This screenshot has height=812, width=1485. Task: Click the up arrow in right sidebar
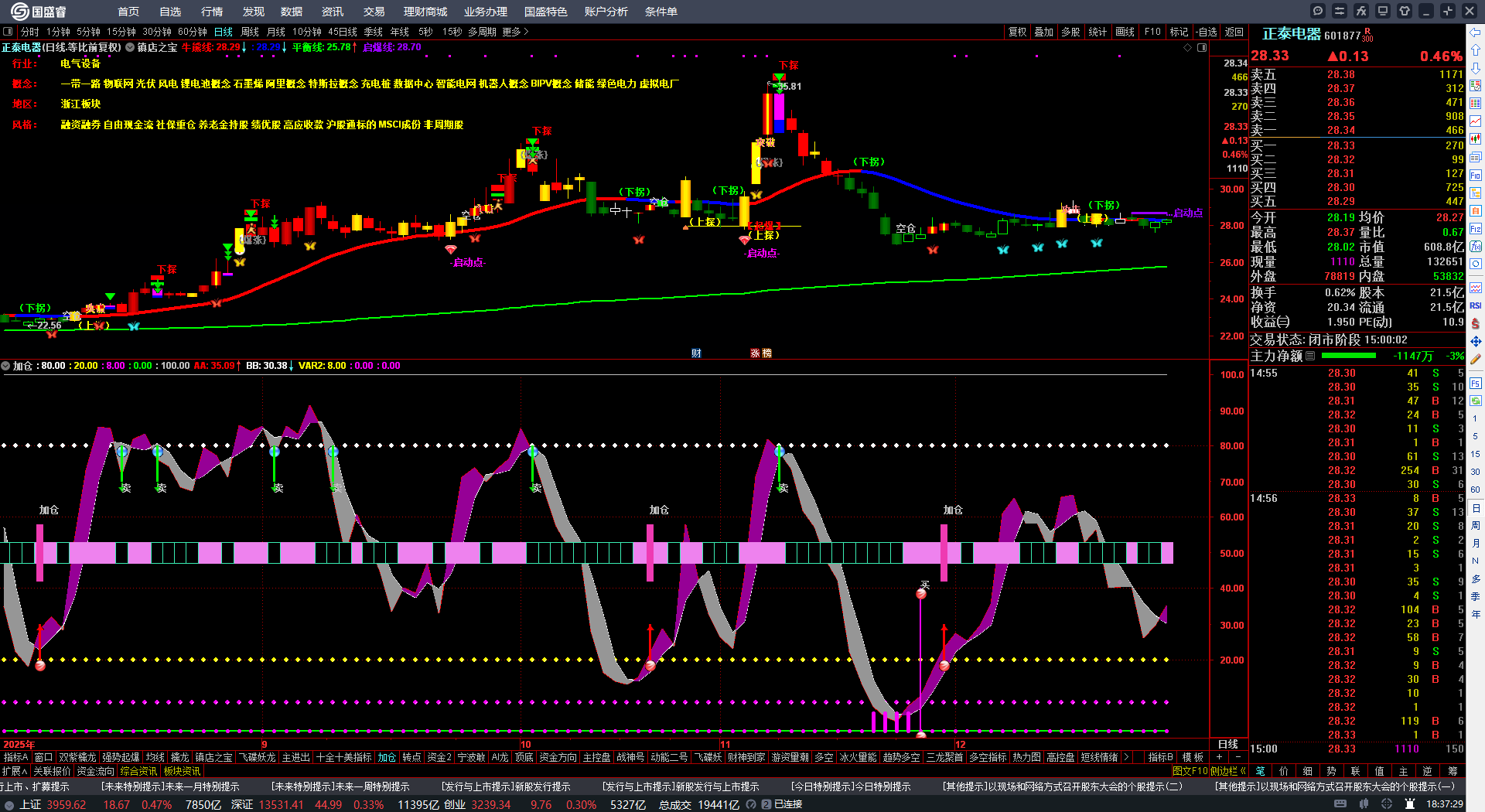(x=1476, y=50)
